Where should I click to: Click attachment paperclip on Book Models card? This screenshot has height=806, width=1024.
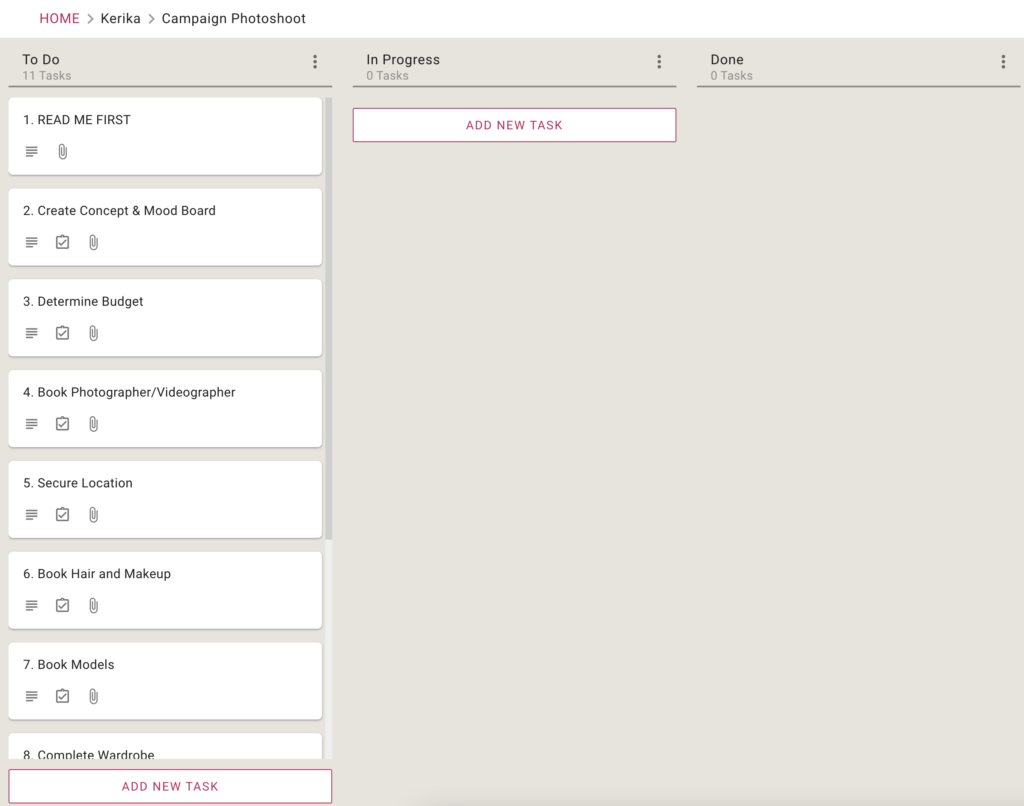pos(94,696)
